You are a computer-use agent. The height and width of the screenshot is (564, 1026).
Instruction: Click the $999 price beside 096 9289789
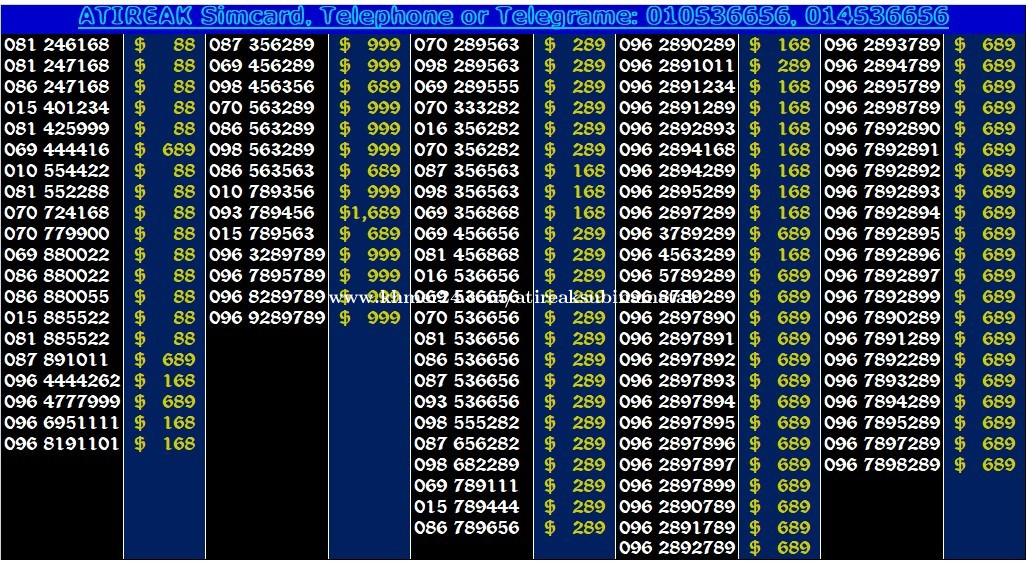[x=370, y=317]
